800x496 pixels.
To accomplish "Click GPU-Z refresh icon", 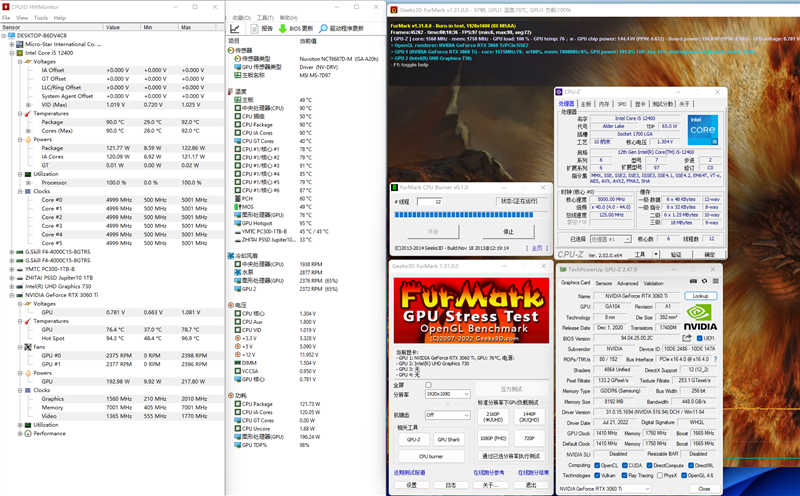I will [x=705, y=281].
